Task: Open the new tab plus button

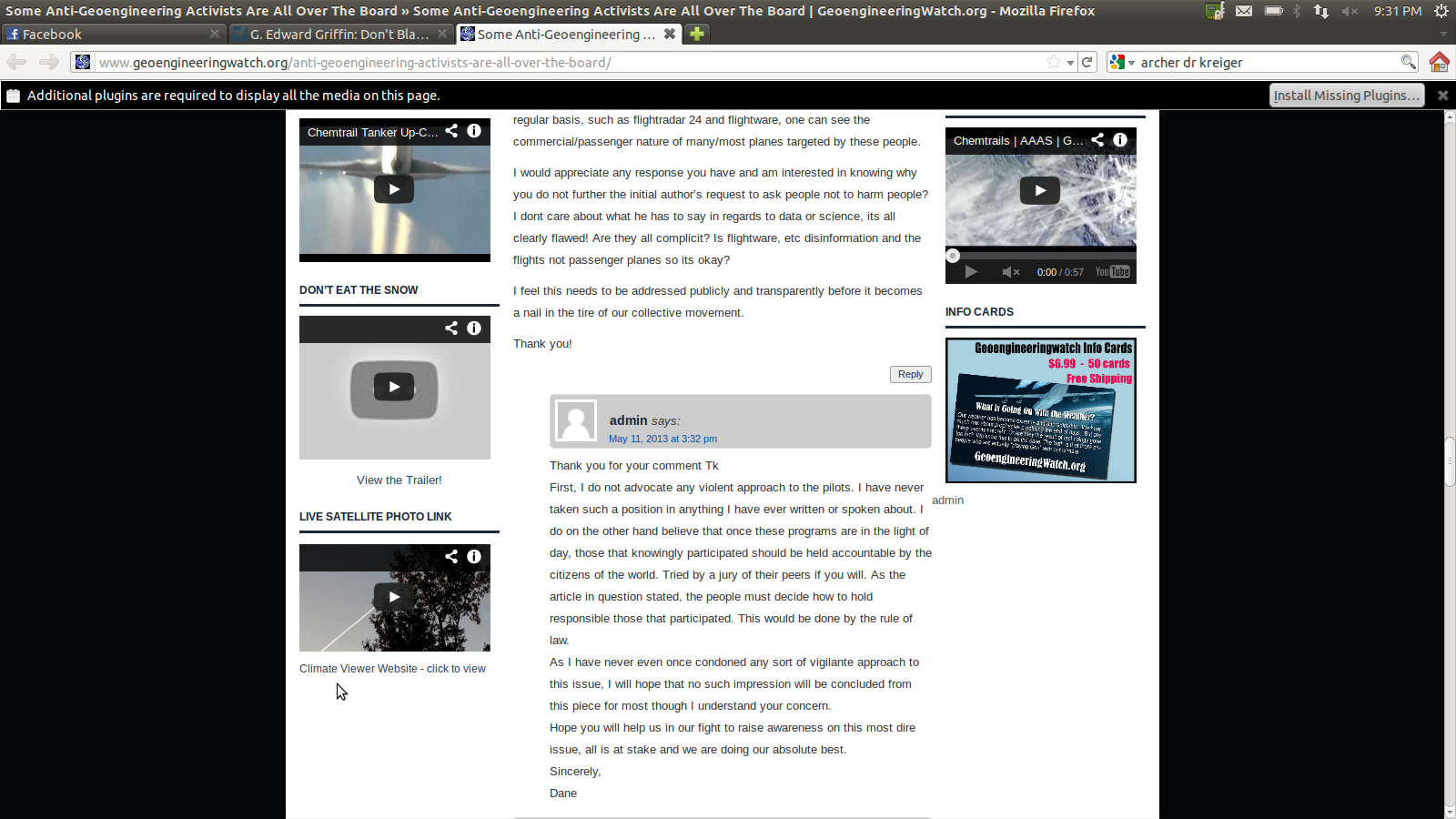Action: 697,34
